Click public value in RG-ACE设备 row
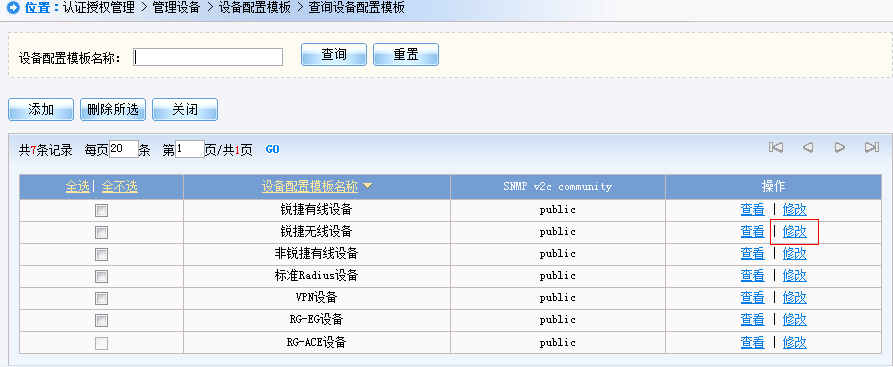The image size is (893, 367). (x=558, y=342)
